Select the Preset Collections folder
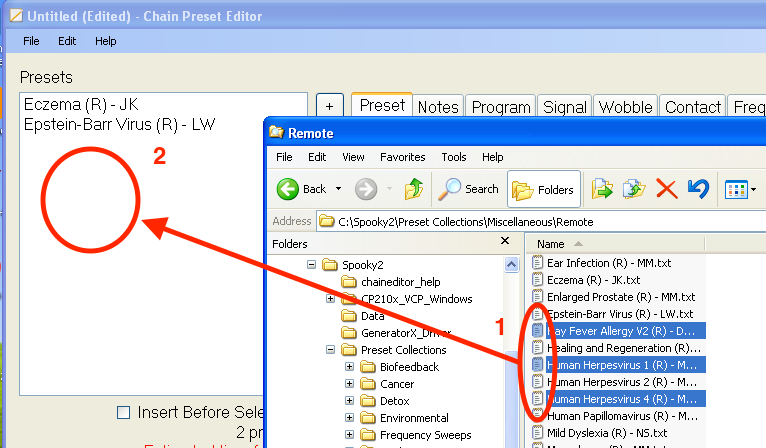This screenshot has width=766, height=448. coord(404,350)
